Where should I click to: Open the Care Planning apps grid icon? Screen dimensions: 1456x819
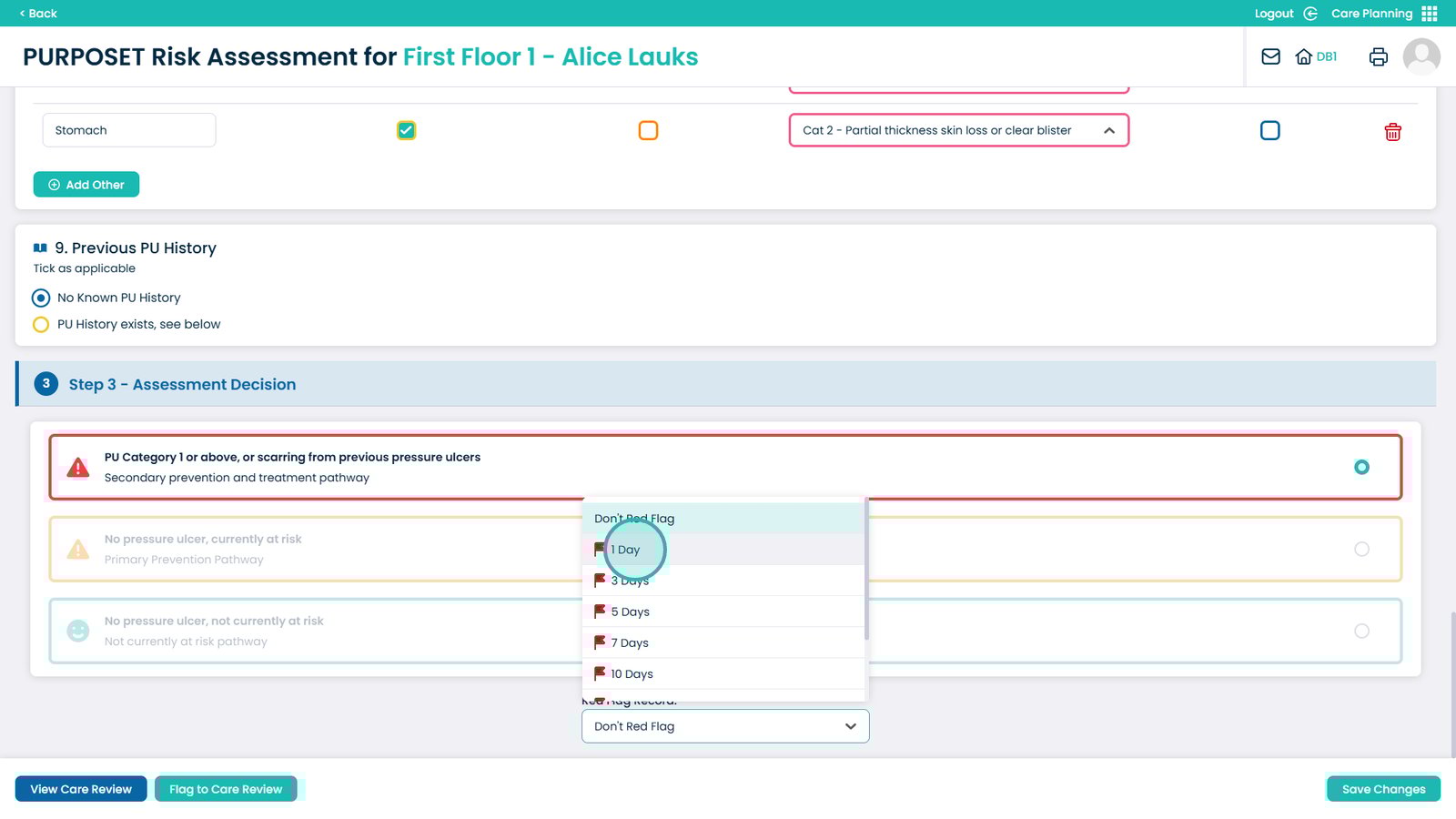[1430, 14]
